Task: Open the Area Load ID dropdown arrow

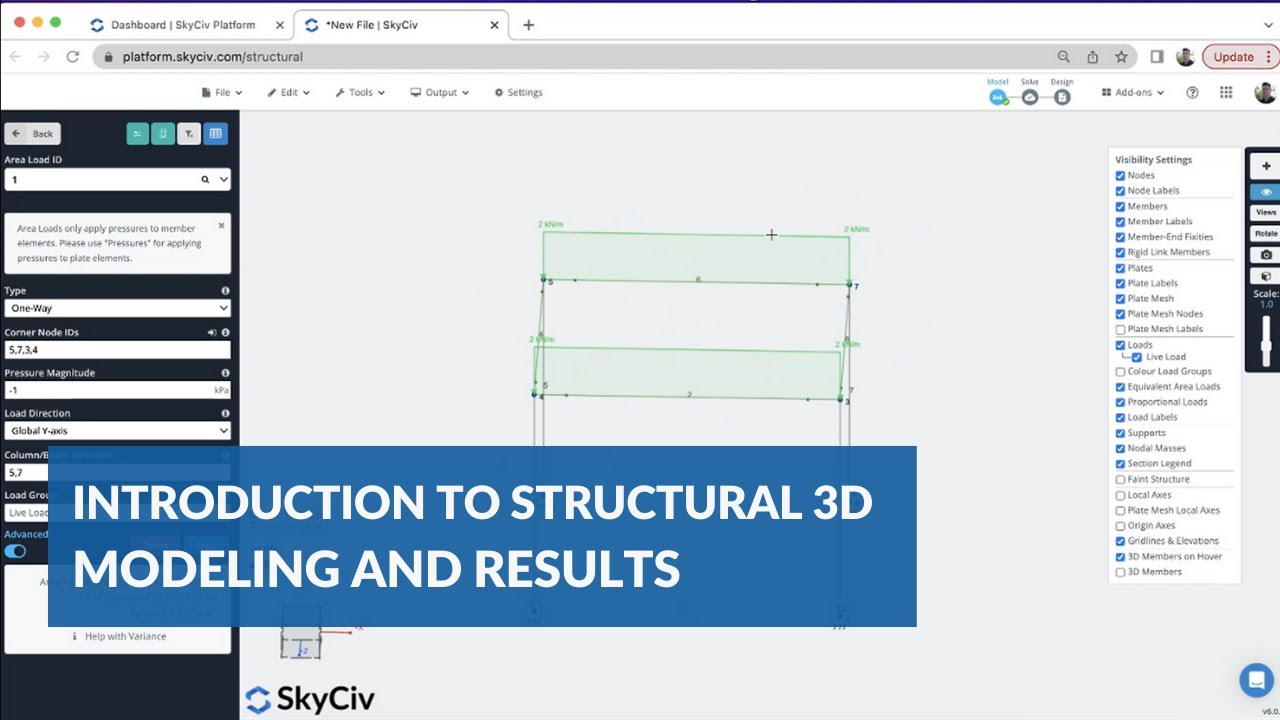Action: tap(223, 180)
